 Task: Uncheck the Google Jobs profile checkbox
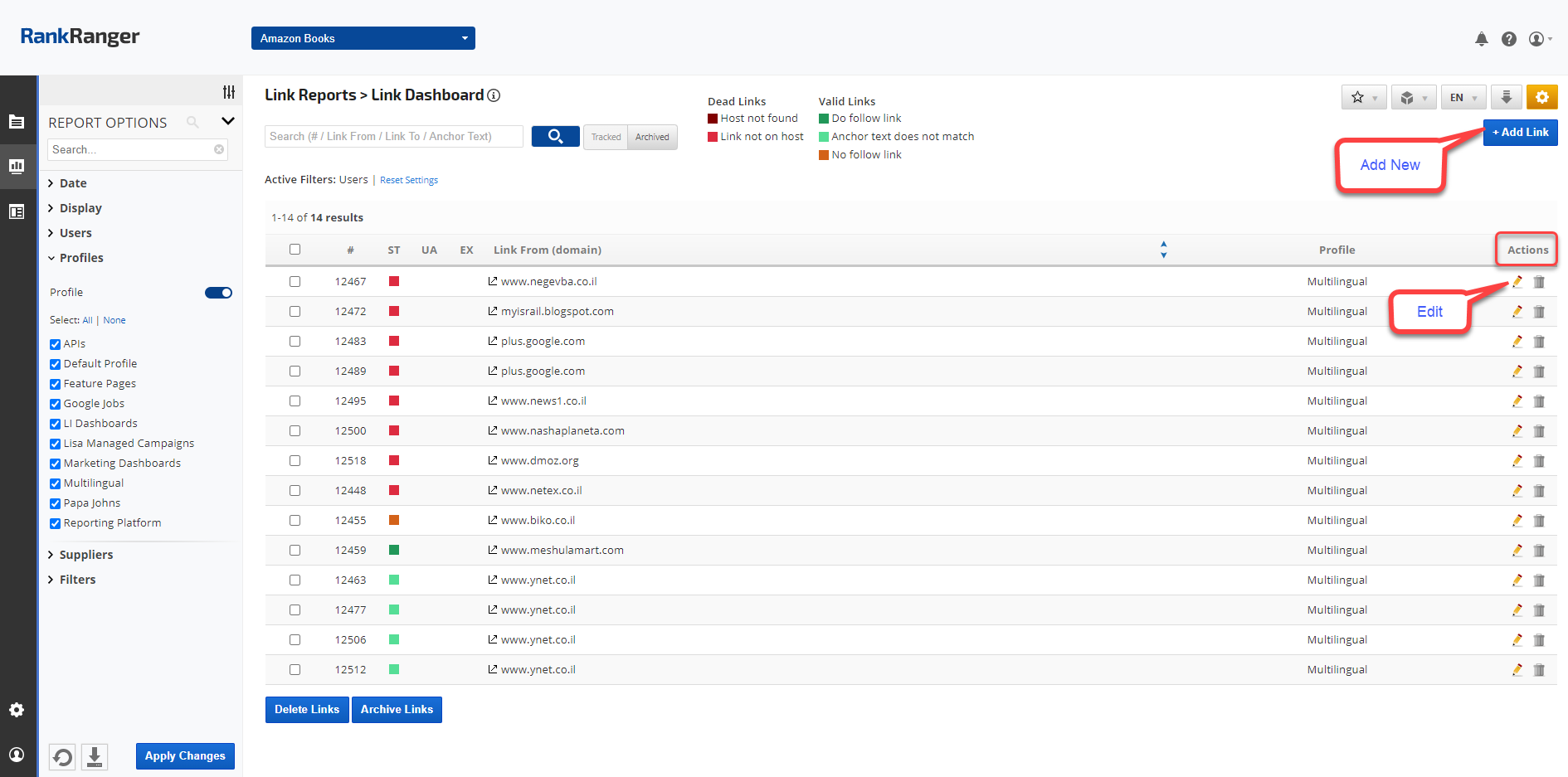(56, 404)
